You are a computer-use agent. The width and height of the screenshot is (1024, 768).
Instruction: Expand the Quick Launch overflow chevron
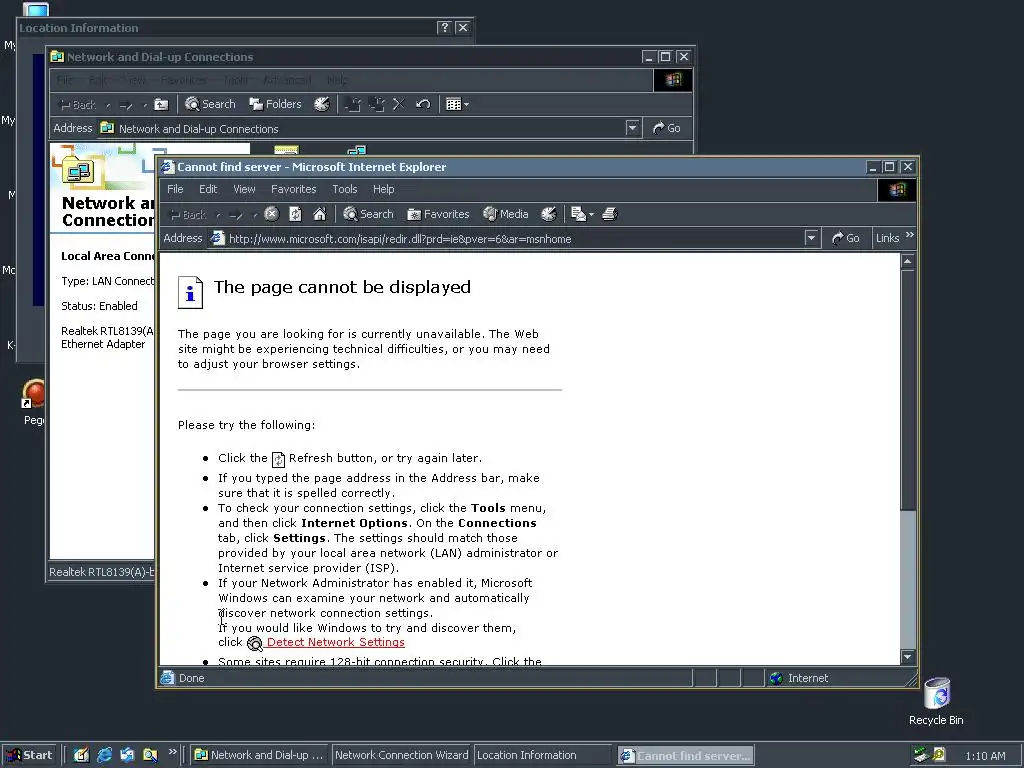coord(172,752)
